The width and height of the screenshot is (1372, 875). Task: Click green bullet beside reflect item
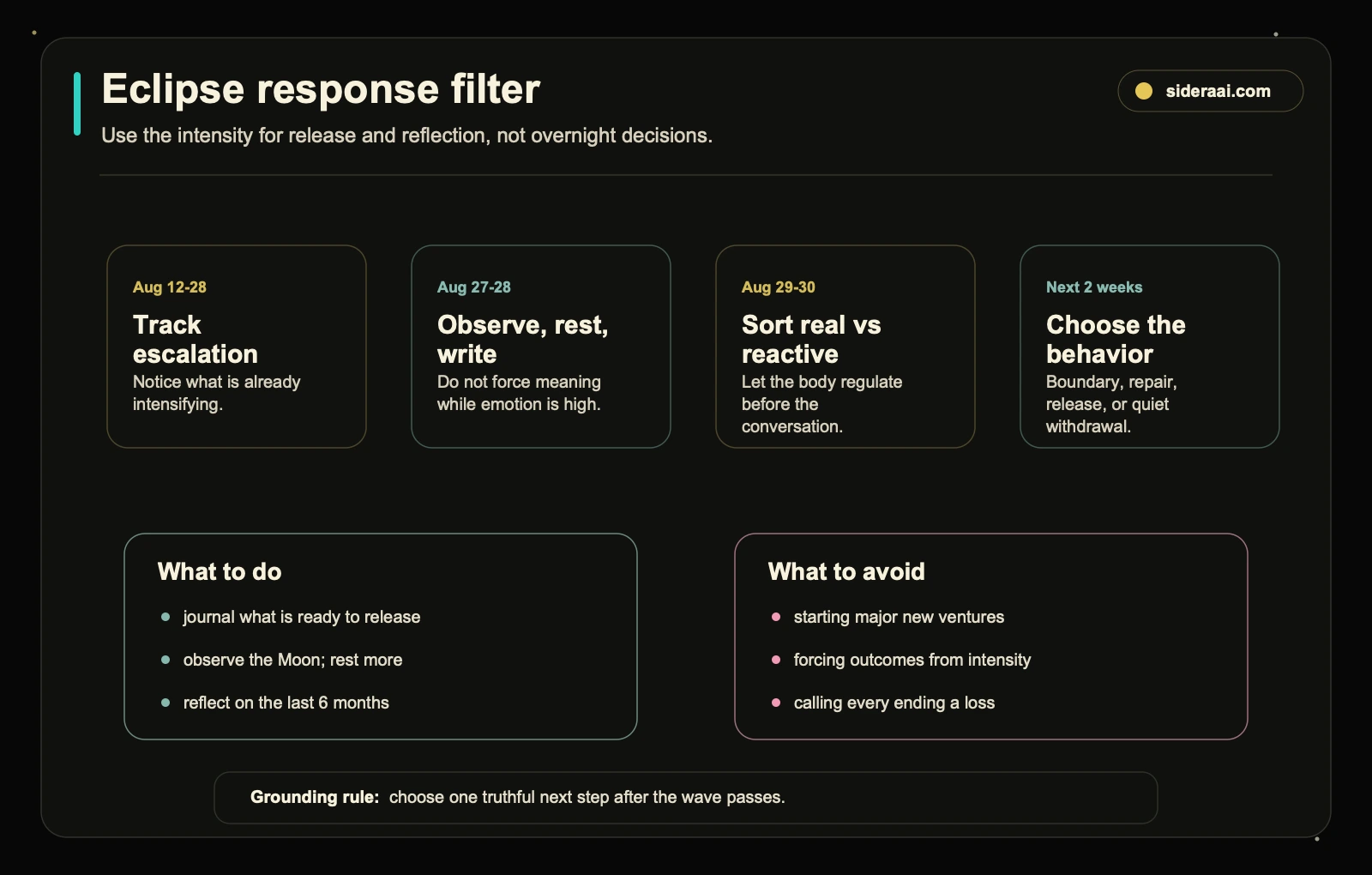tap(165, 703)
